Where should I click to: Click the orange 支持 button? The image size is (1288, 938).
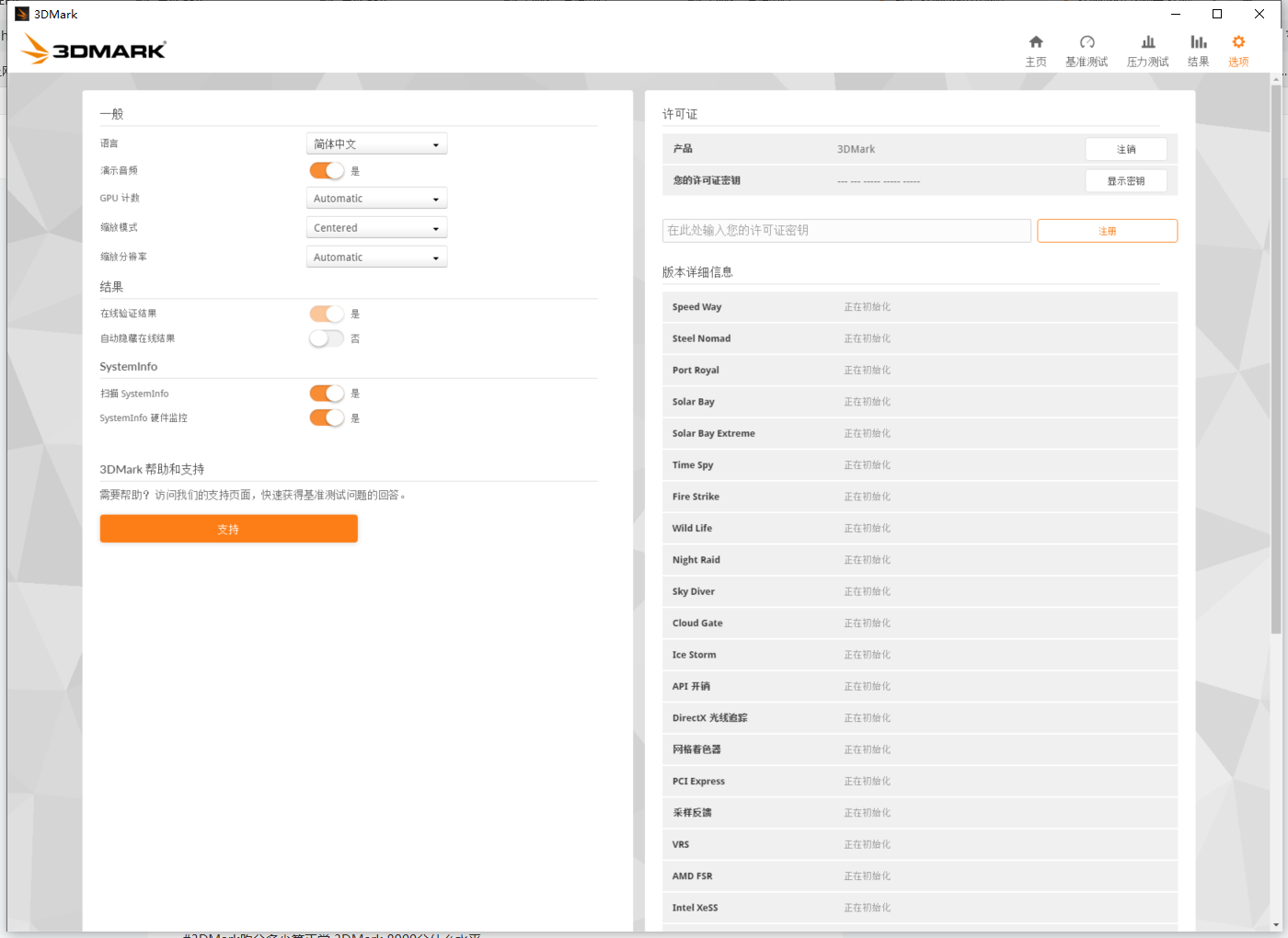click(228, 529)
